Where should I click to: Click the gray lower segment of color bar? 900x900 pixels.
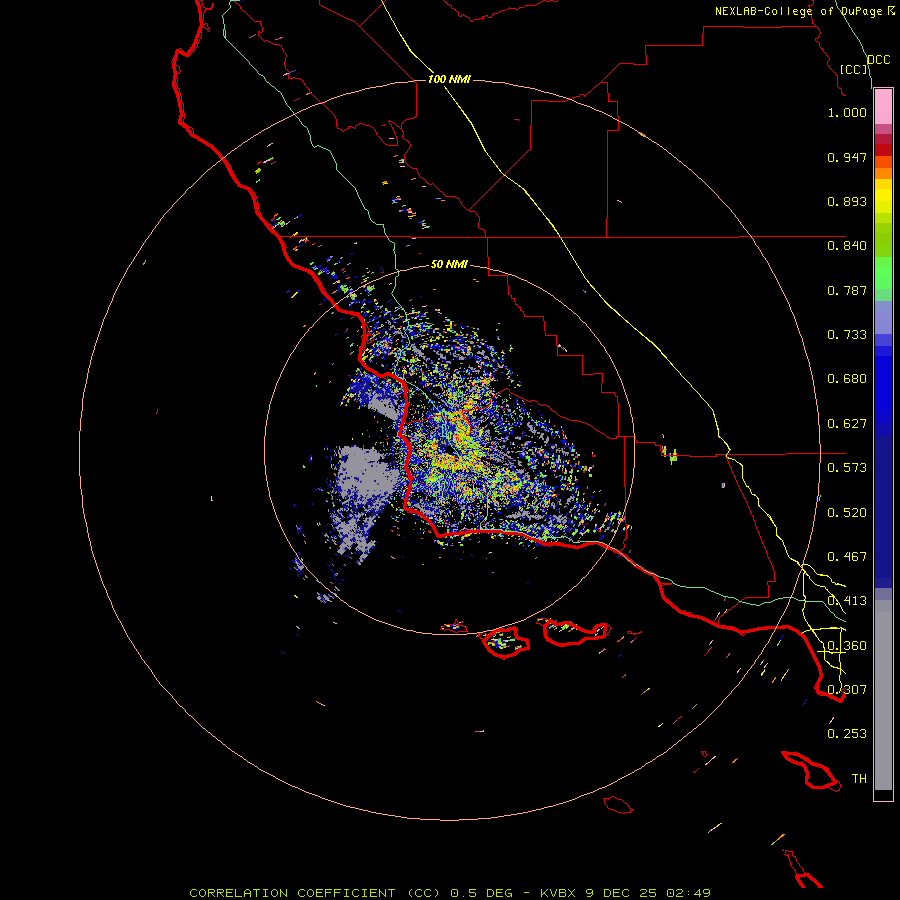tap(883, 695)
